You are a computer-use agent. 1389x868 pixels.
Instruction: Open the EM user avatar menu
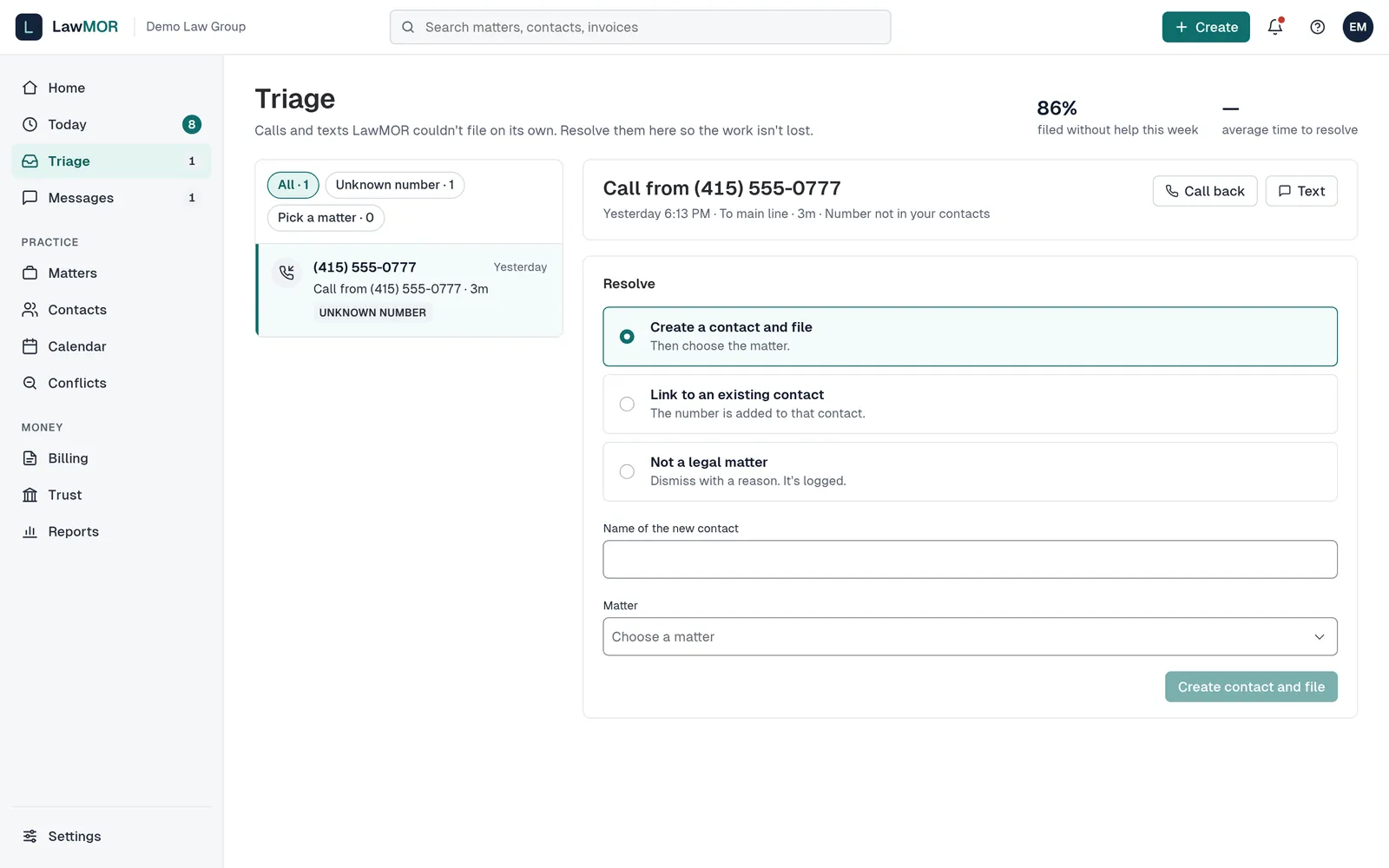[1358, 27]
